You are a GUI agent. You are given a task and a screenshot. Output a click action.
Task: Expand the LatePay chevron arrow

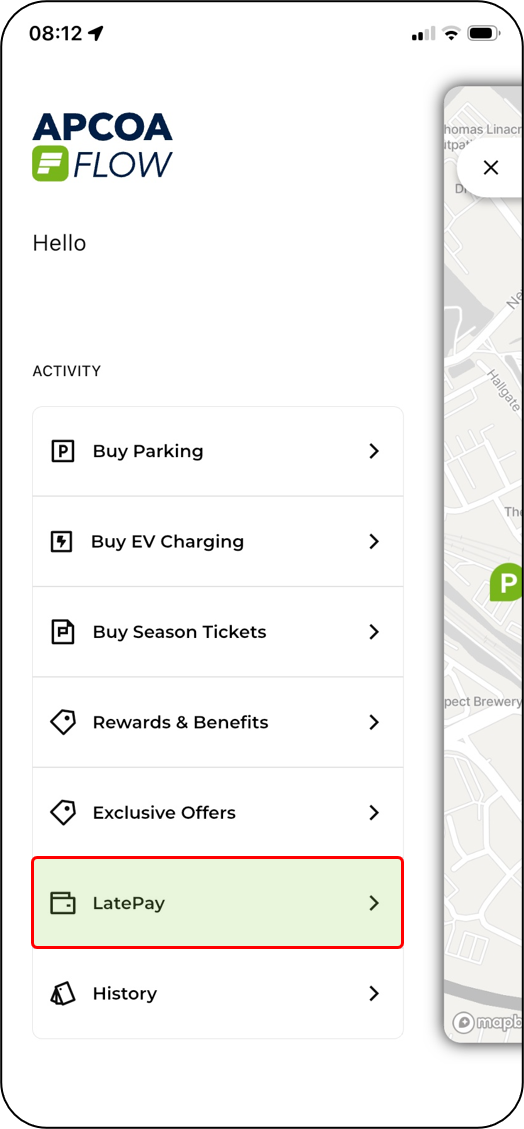(x=374, y=903)
